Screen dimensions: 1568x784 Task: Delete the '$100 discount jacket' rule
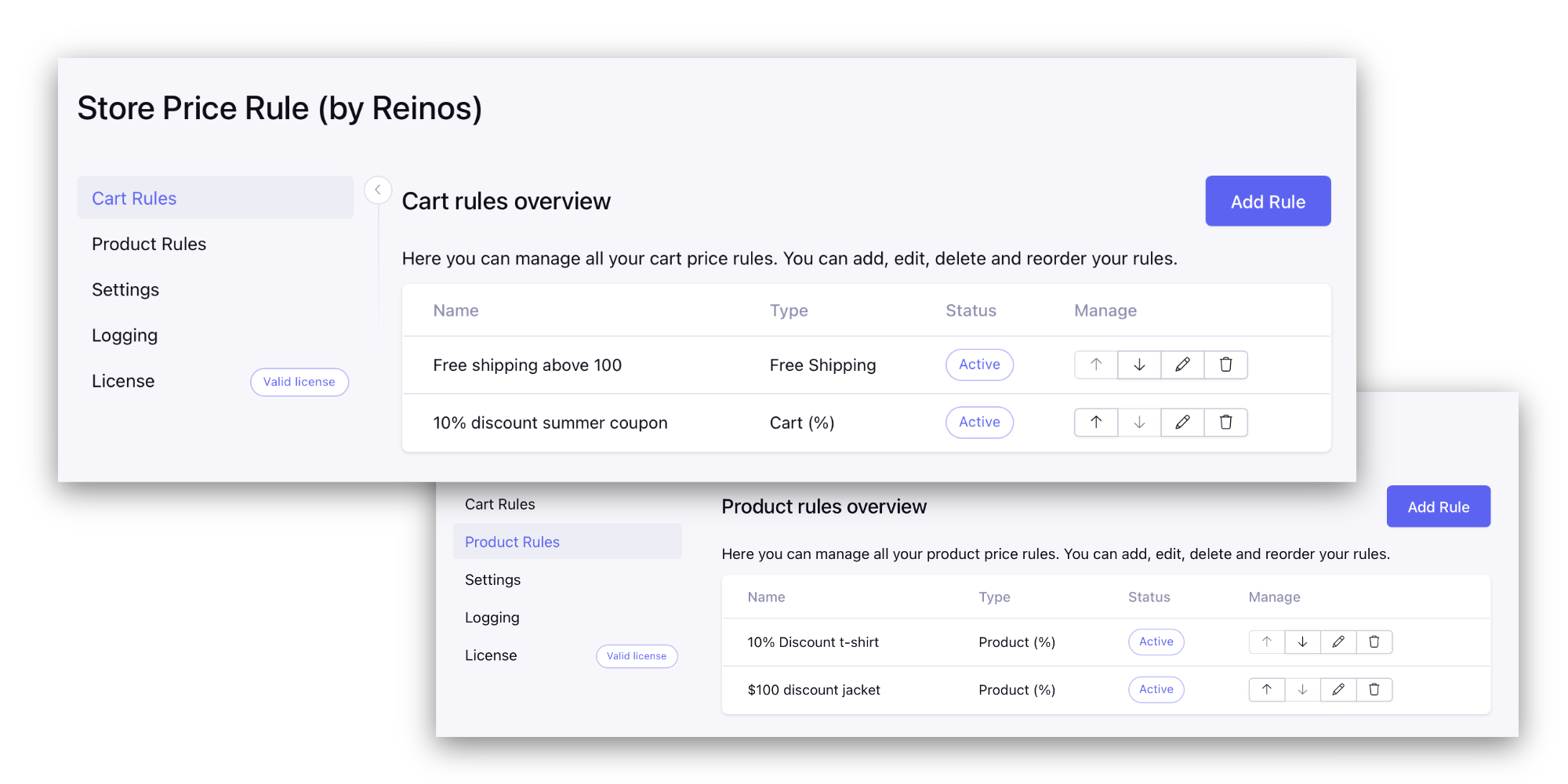point(1374,690)
